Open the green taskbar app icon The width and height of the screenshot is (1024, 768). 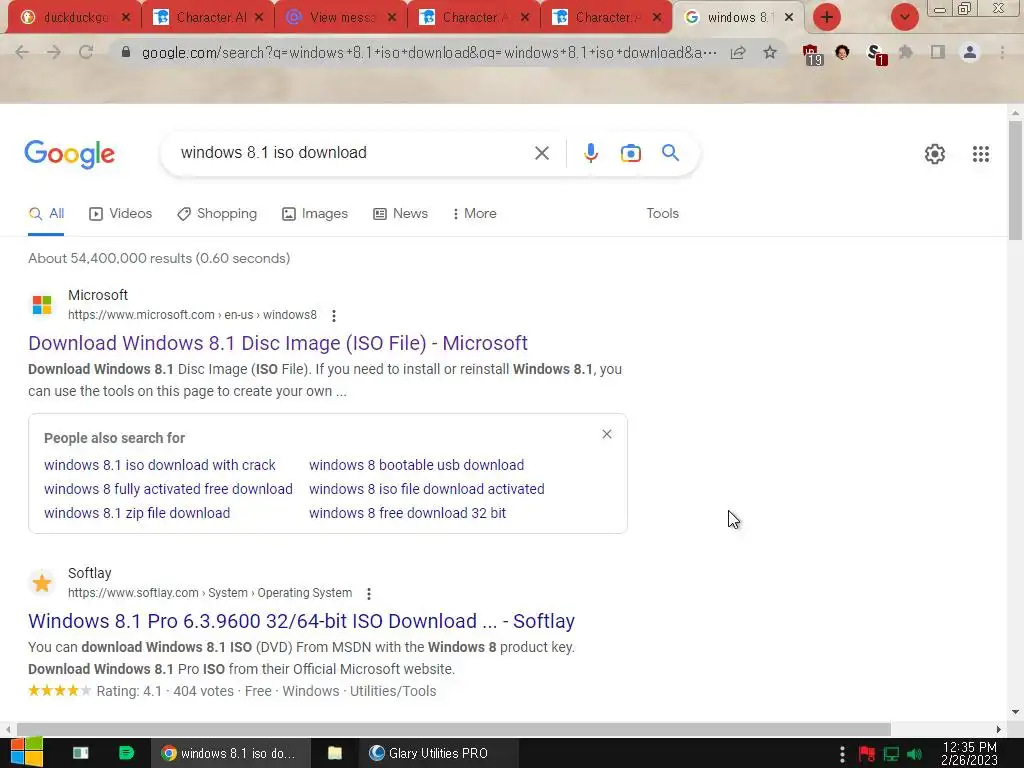pos(126,753)
